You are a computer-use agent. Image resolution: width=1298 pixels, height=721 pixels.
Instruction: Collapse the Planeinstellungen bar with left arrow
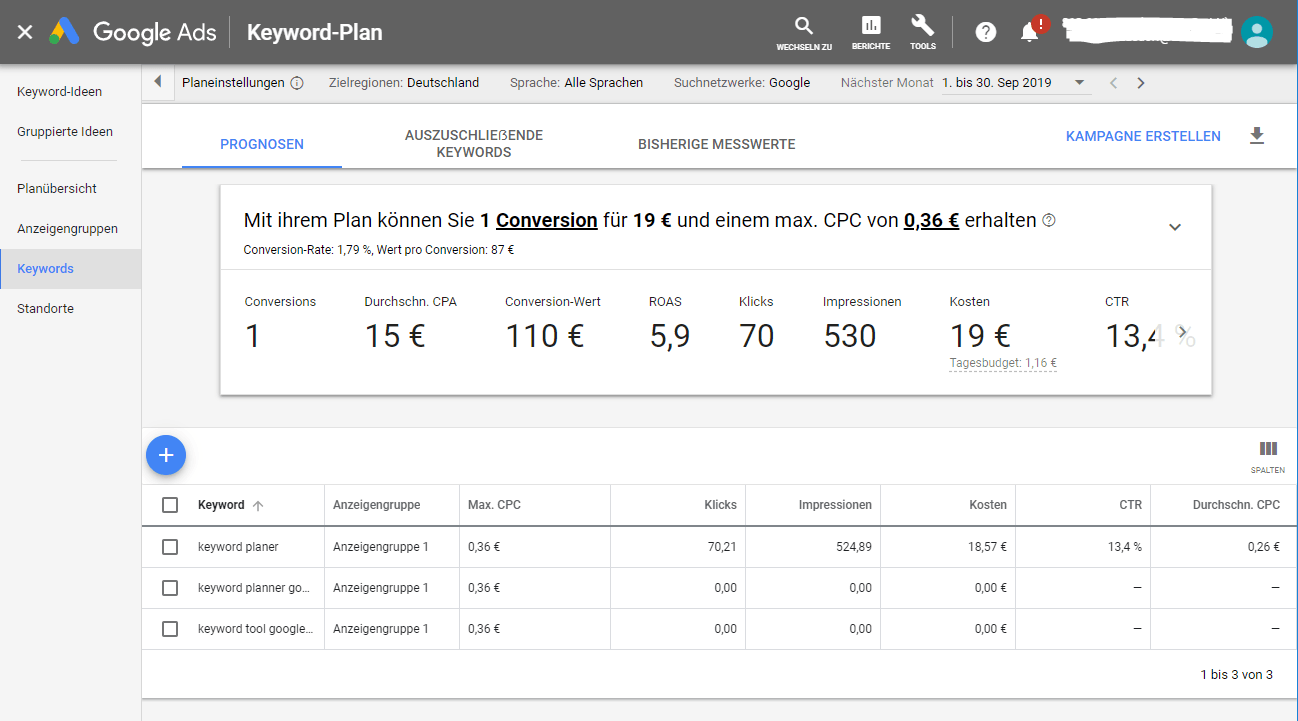(158, 82)
